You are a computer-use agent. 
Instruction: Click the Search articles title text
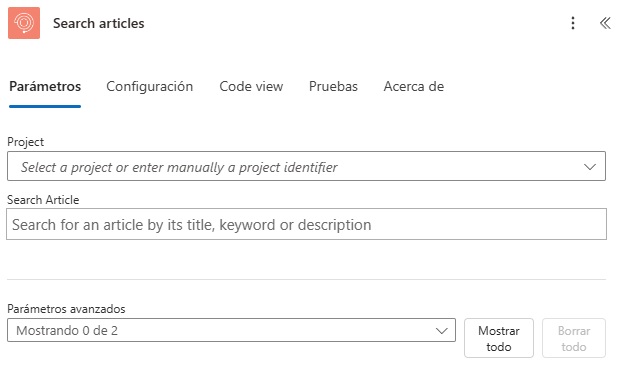(99, 23)
